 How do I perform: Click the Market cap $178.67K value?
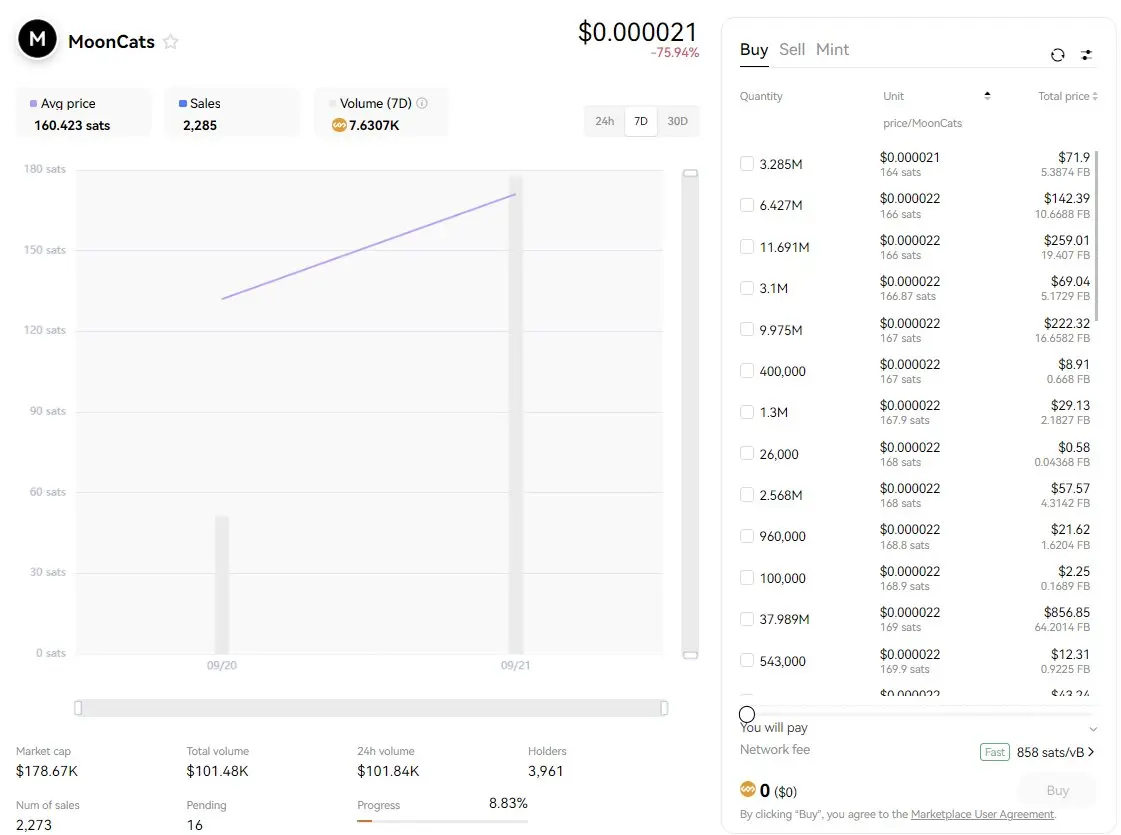(x=46, y=771)
